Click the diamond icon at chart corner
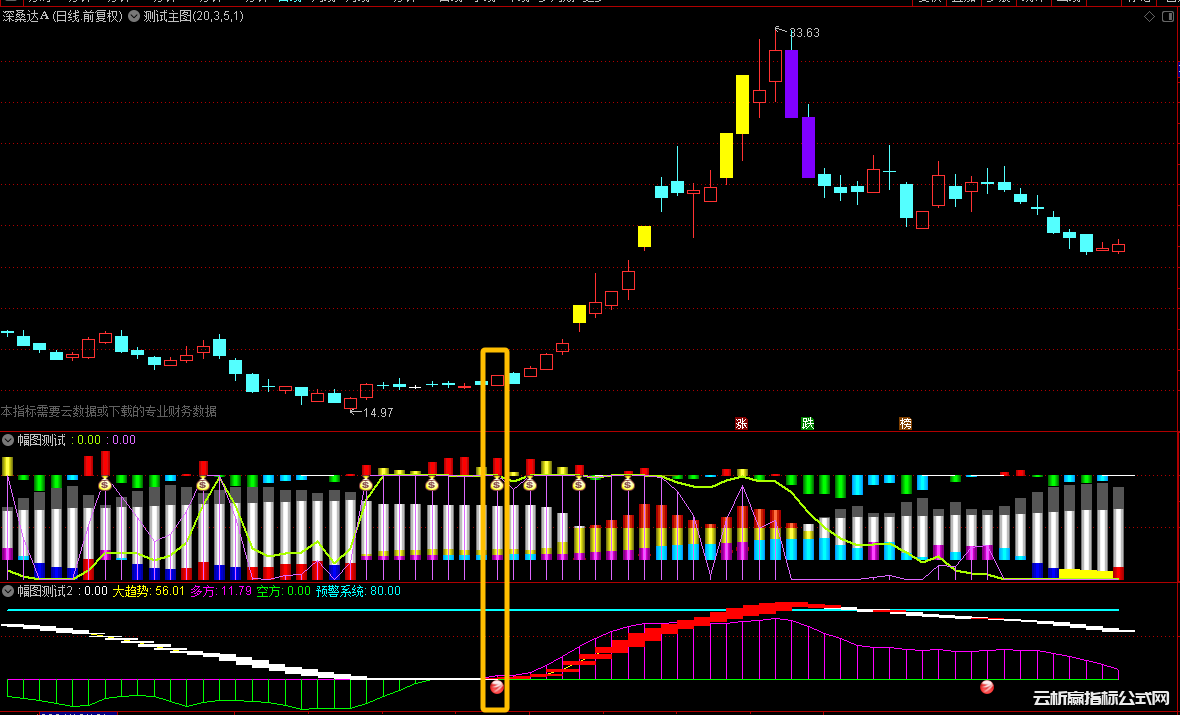 click(x=1149, y=17)
